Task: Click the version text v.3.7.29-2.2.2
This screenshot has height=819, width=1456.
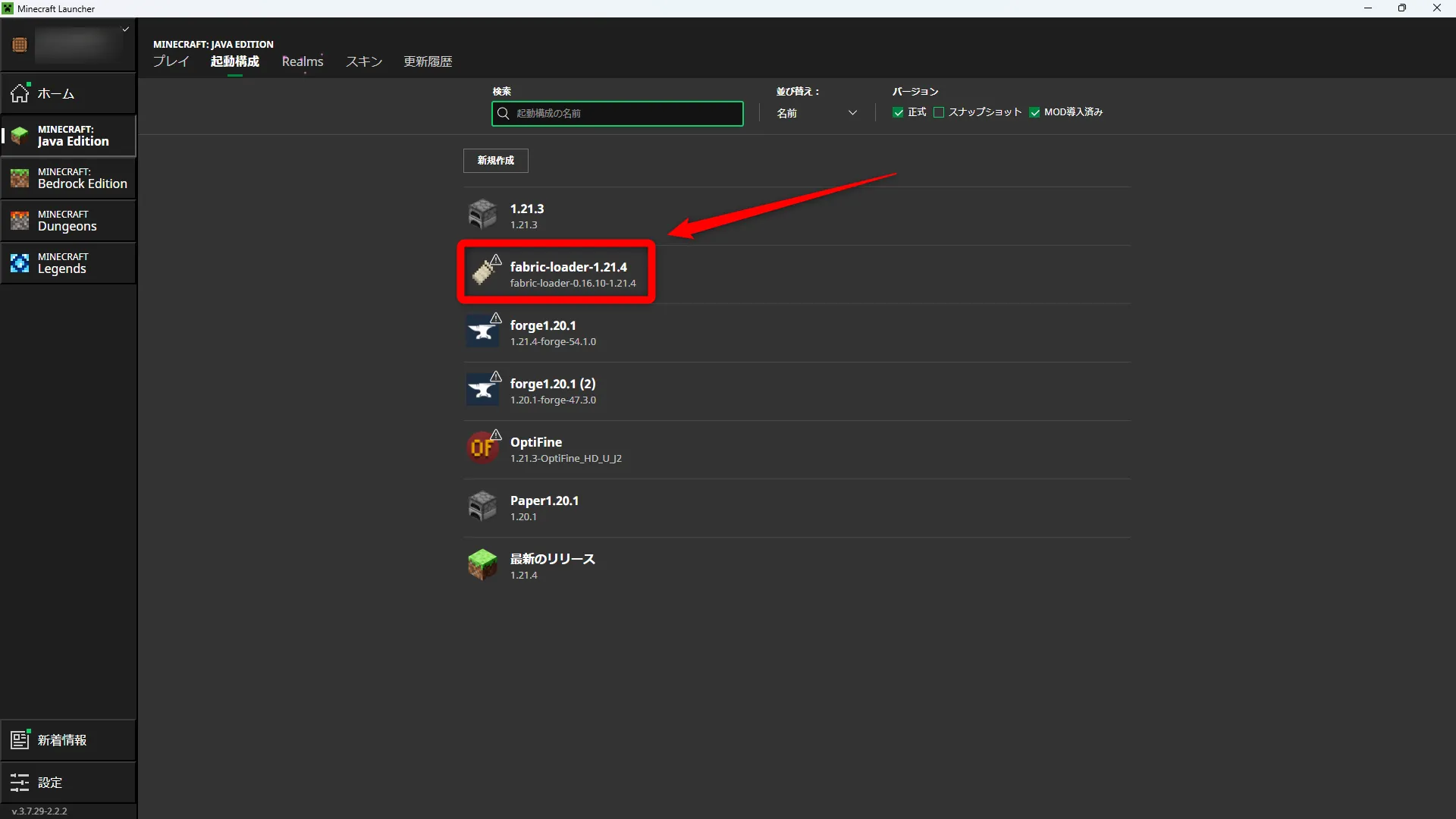Action: pos(39,811)
